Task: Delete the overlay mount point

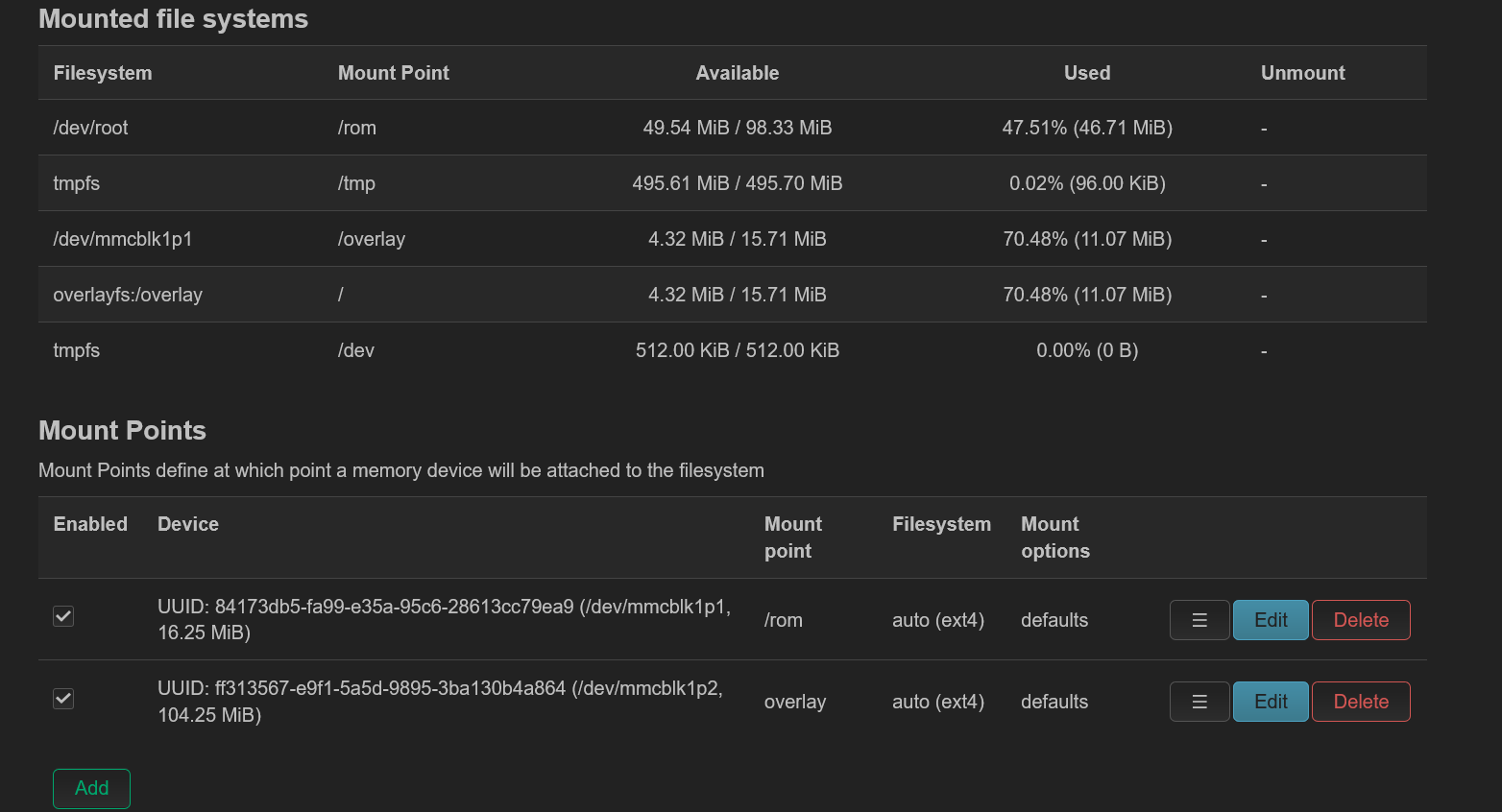Action: tap(1360, 702)
